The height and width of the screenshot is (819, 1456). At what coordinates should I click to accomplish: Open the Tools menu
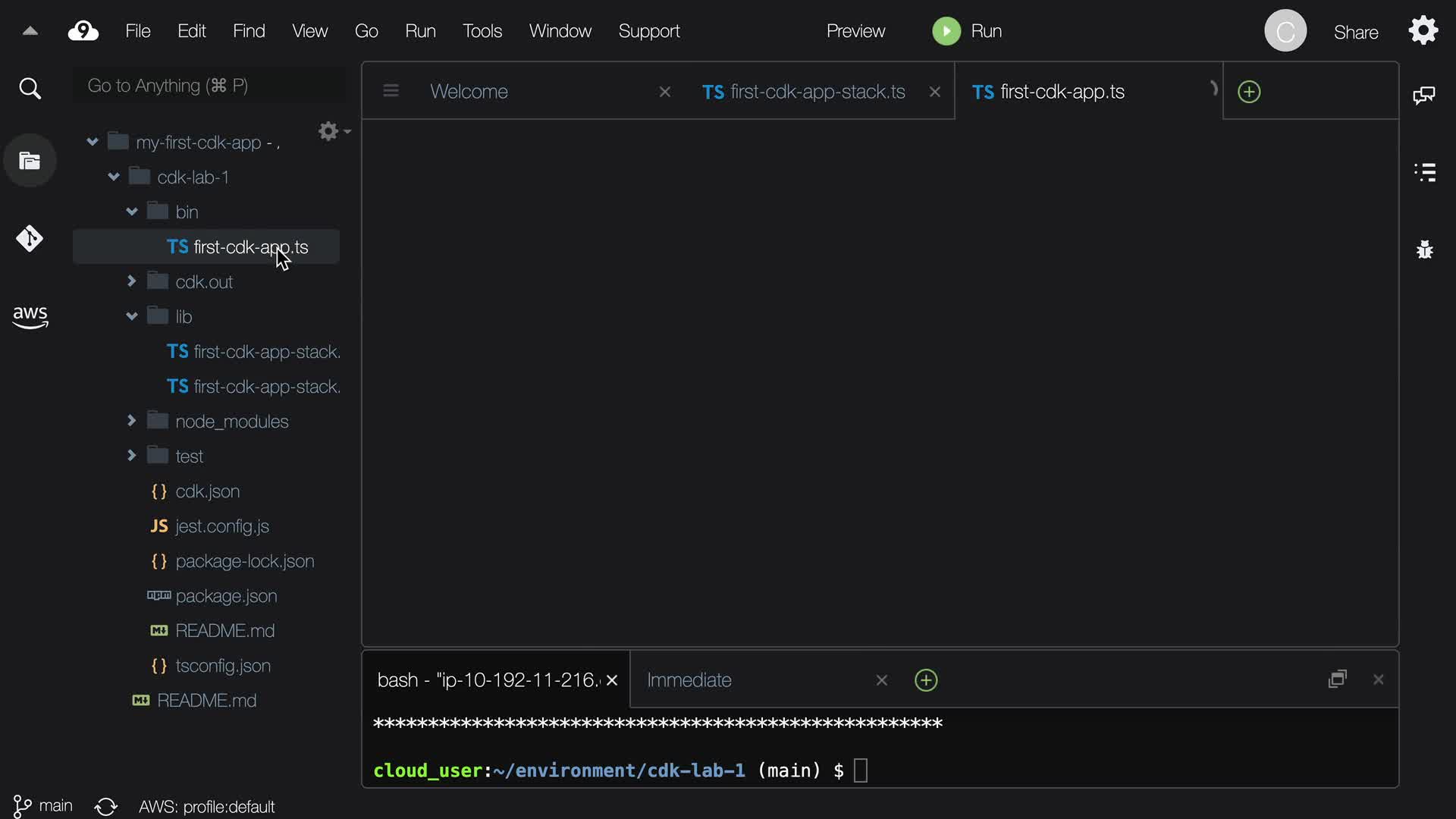tap(482, 31)
